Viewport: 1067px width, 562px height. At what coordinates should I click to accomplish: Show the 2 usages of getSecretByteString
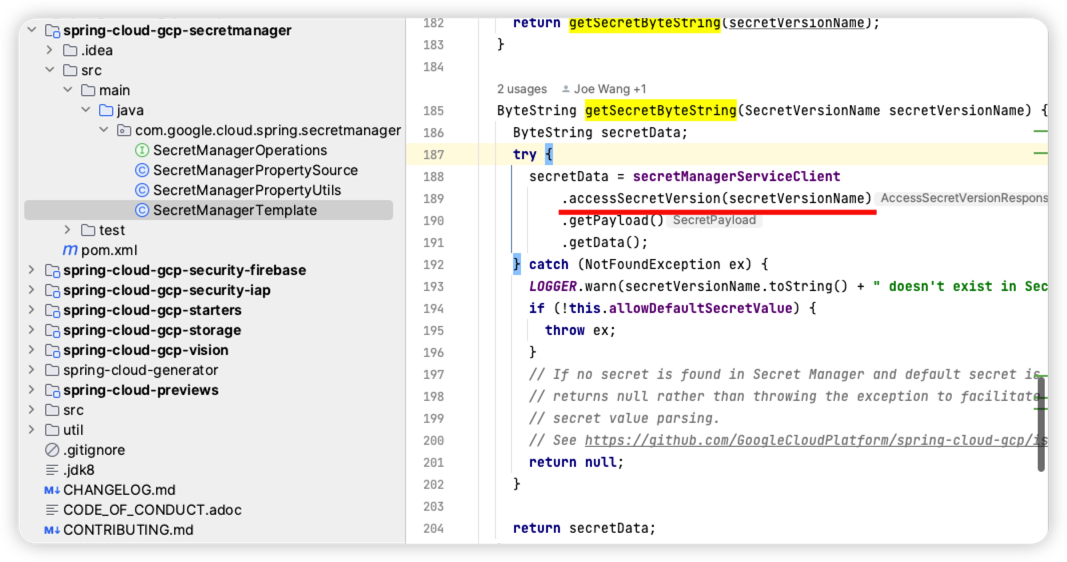coord(521,88)
